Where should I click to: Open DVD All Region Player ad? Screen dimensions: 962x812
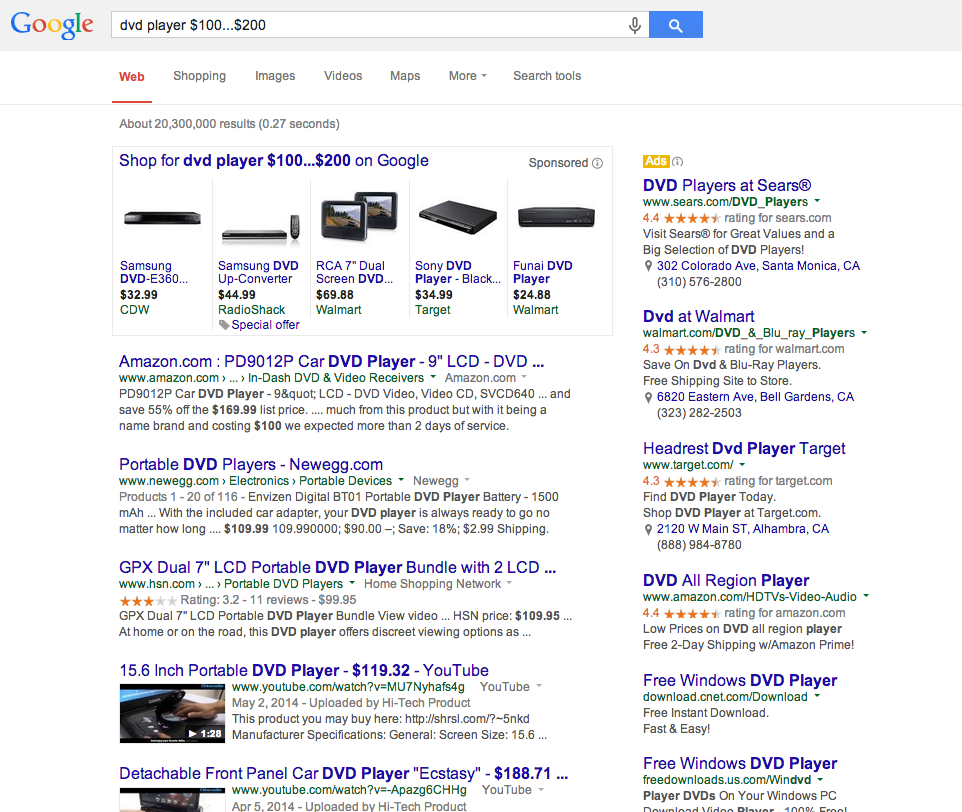(726, 580)
